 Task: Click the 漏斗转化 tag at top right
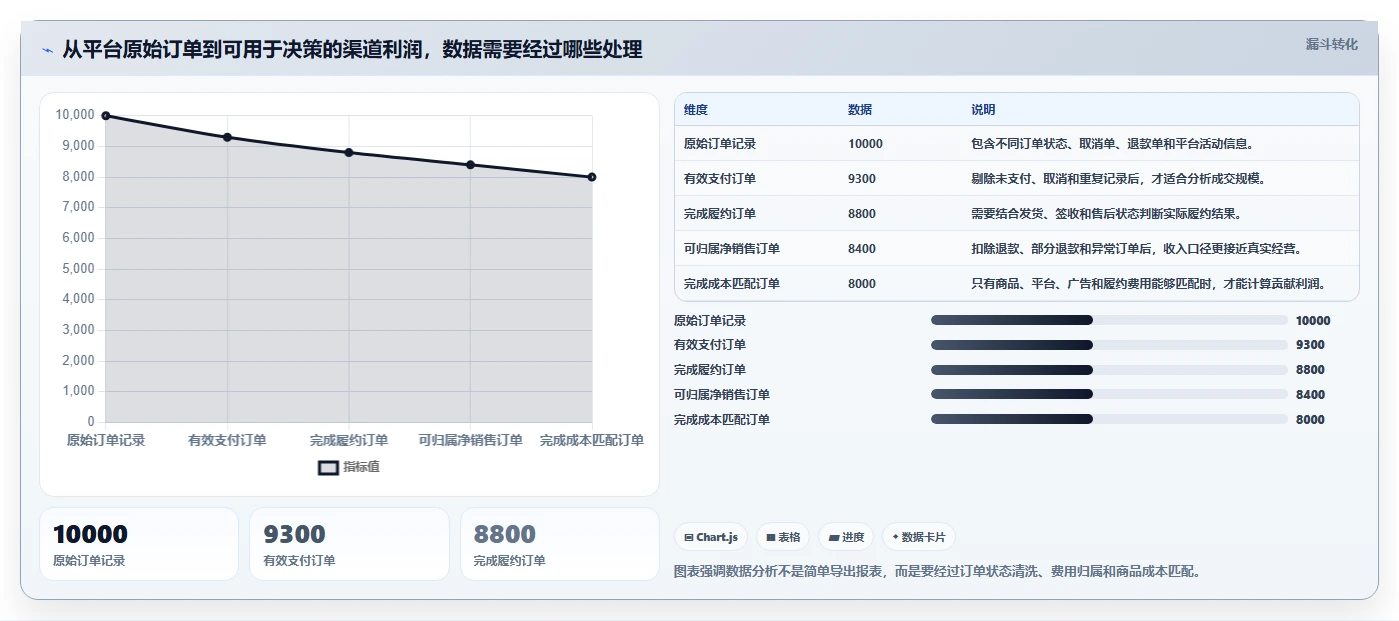click(x=1331, y=44)
